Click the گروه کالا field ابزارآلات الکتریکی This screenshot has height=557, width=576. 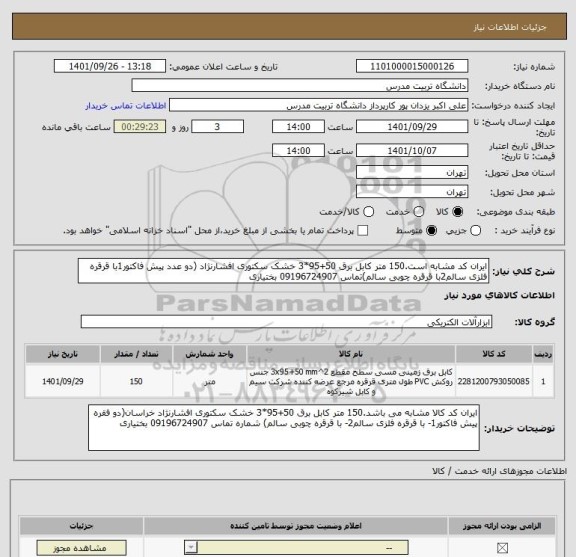point(286,322)
